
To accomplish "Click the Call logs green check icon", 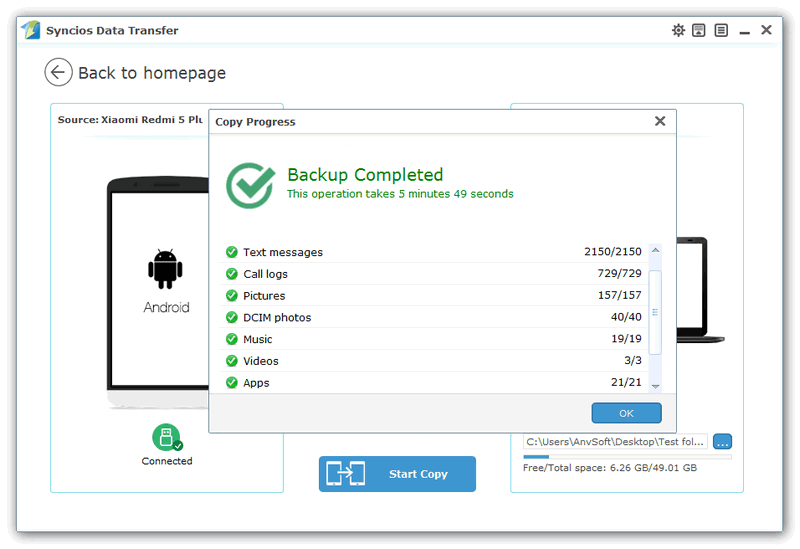I will coord(232,273).
